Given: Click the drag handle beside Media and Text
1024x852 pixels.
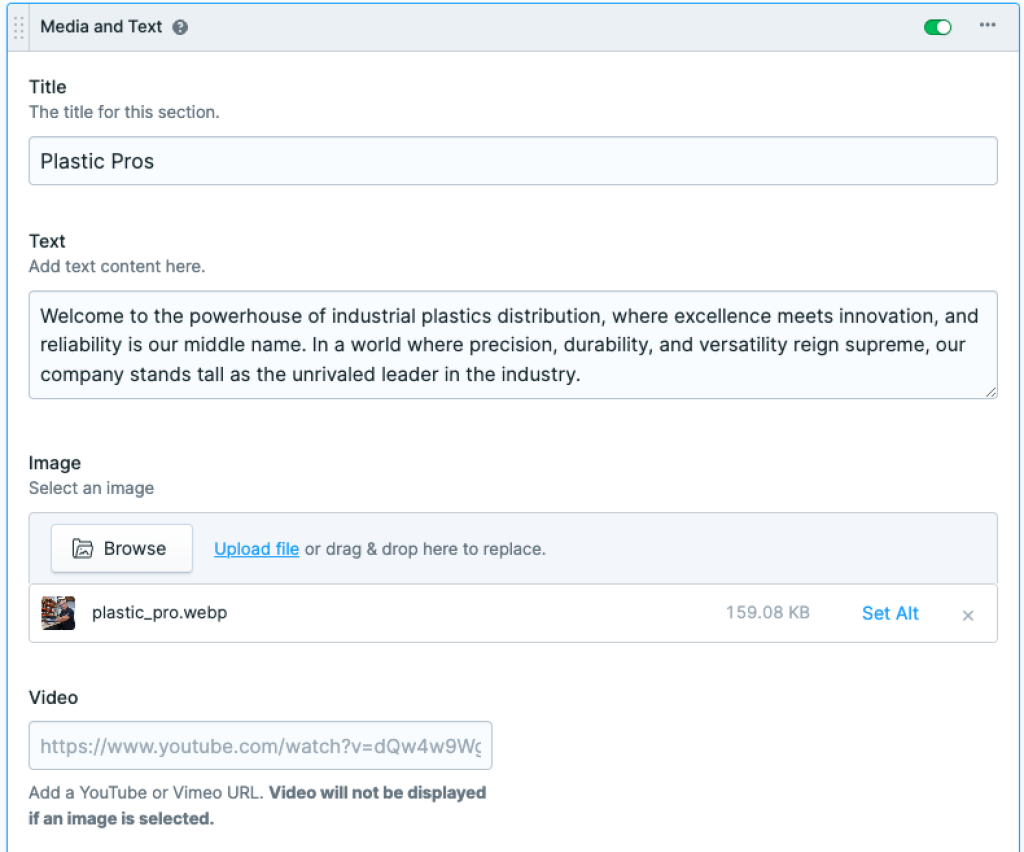Looking at the screenshot, I should pyautogui.click(x=17, y=27).
